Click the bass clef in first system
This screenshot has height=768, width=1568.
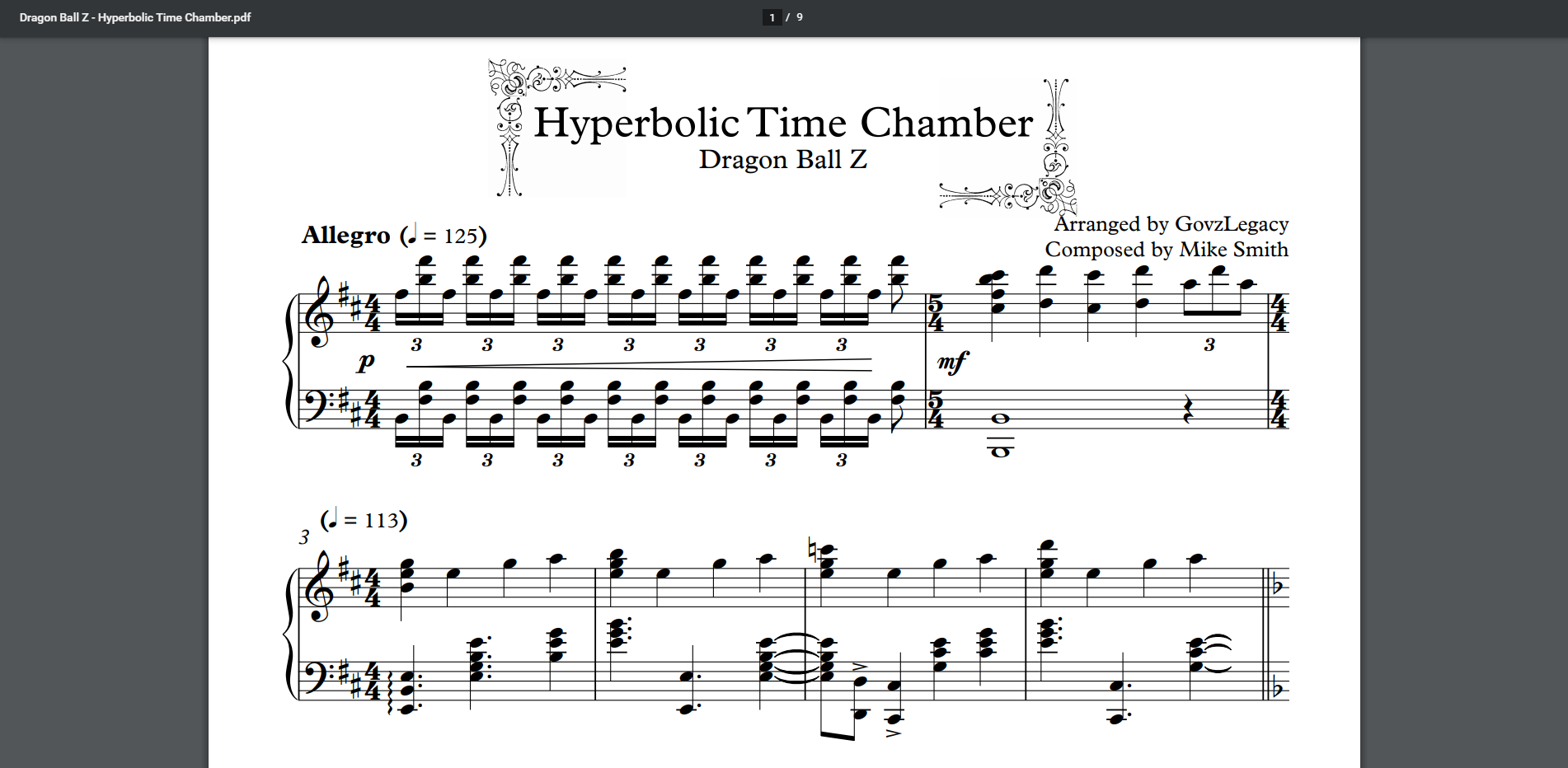(x=318, y=407)
